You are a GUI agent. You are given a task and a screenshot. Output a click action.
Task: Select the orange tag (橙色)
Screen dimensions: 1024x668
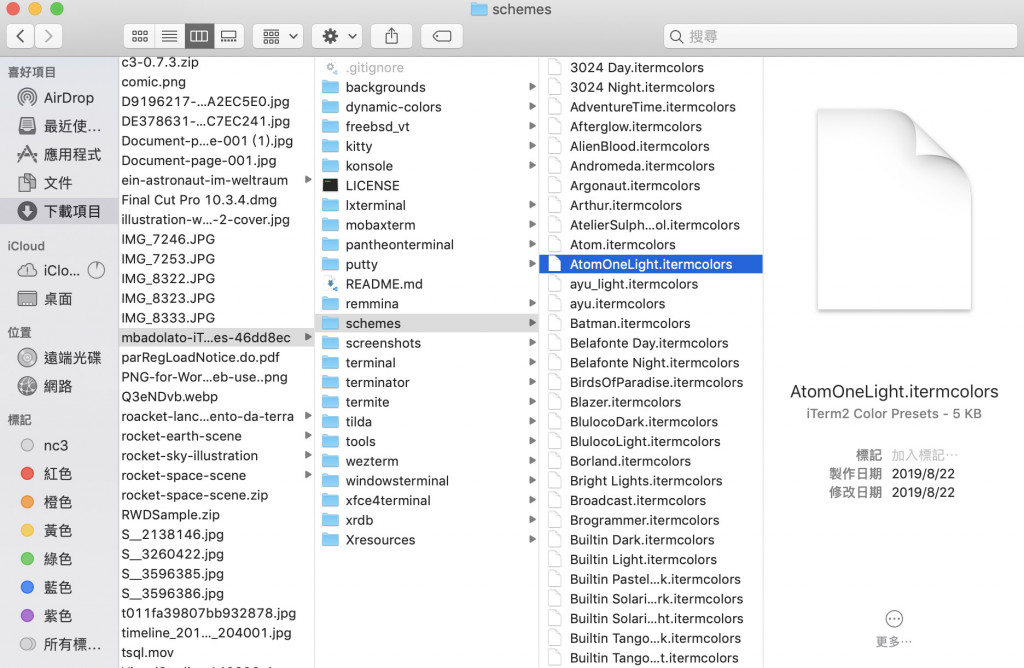click(x=59, y=502)
